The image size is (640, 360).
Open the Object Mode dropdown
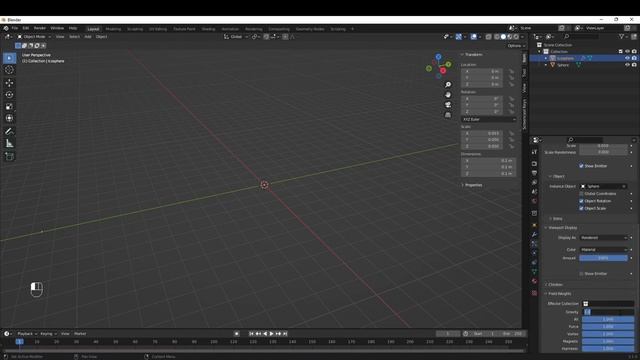pyautogui.click(x=34, y=37)
